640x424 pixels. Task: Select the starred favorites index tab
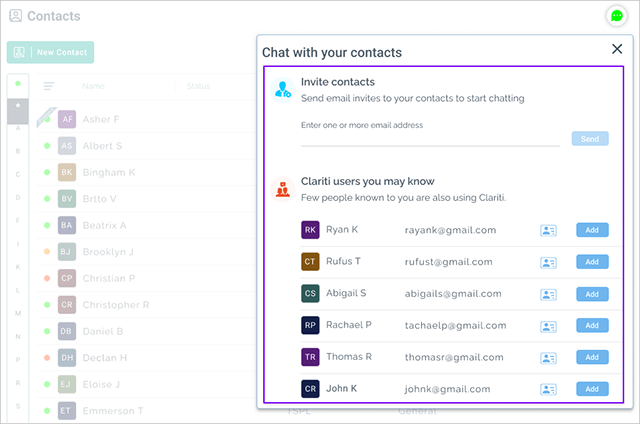(x=18, y=106)
